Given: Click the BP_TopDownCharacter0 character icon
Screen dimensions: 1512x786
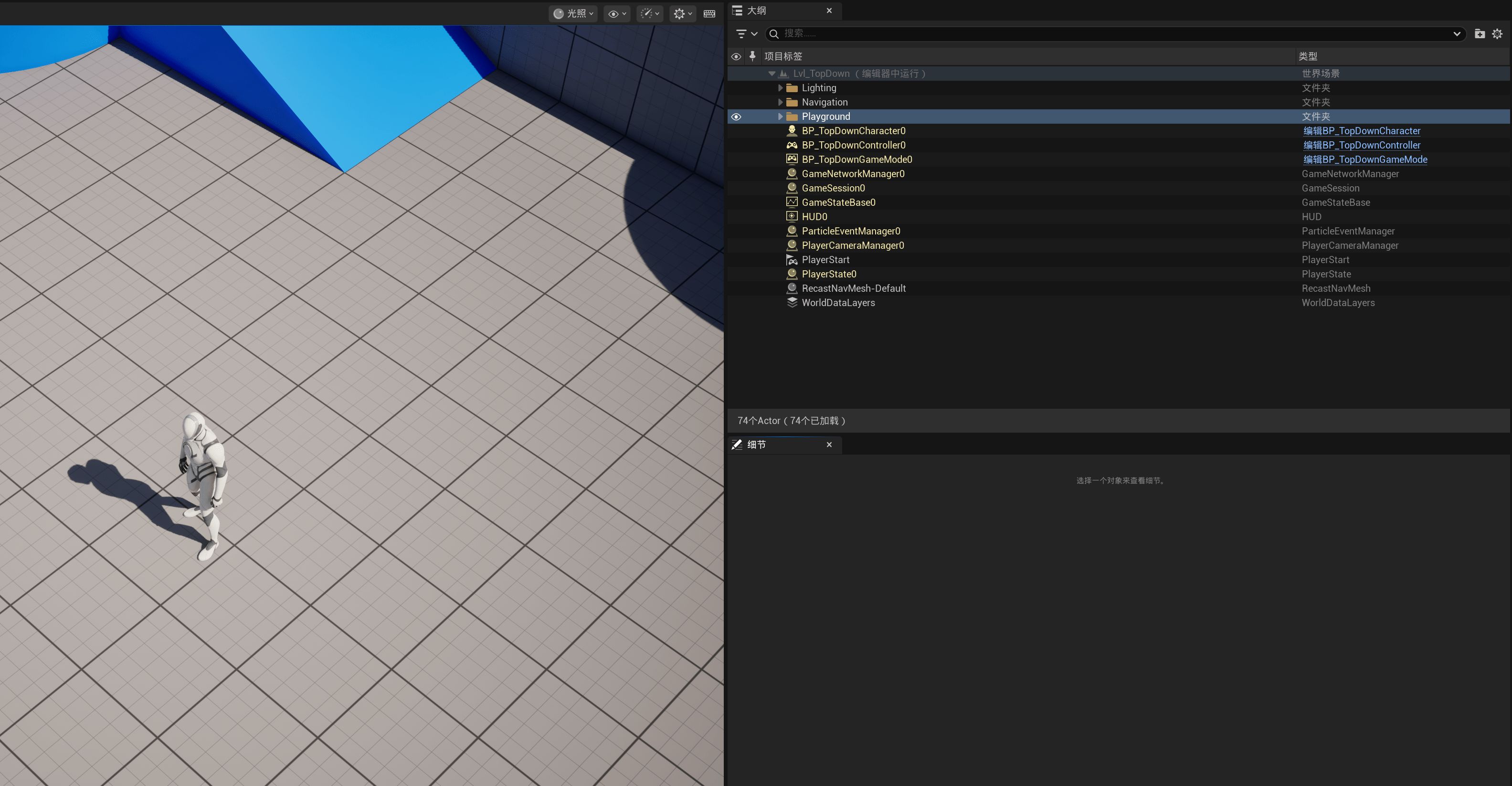Looking at the screenshot, I should (792, 130).
